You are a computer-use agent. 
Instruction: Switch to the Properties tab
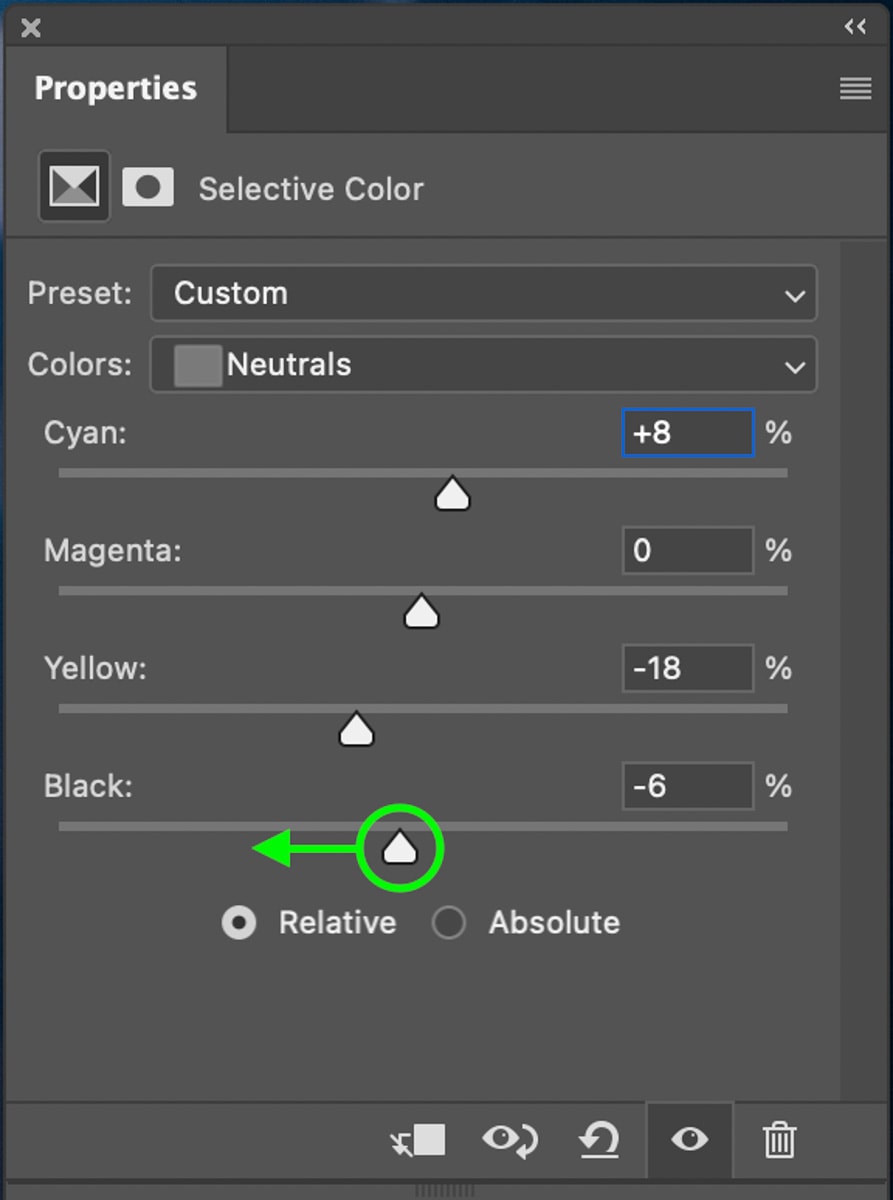[115, 88]
